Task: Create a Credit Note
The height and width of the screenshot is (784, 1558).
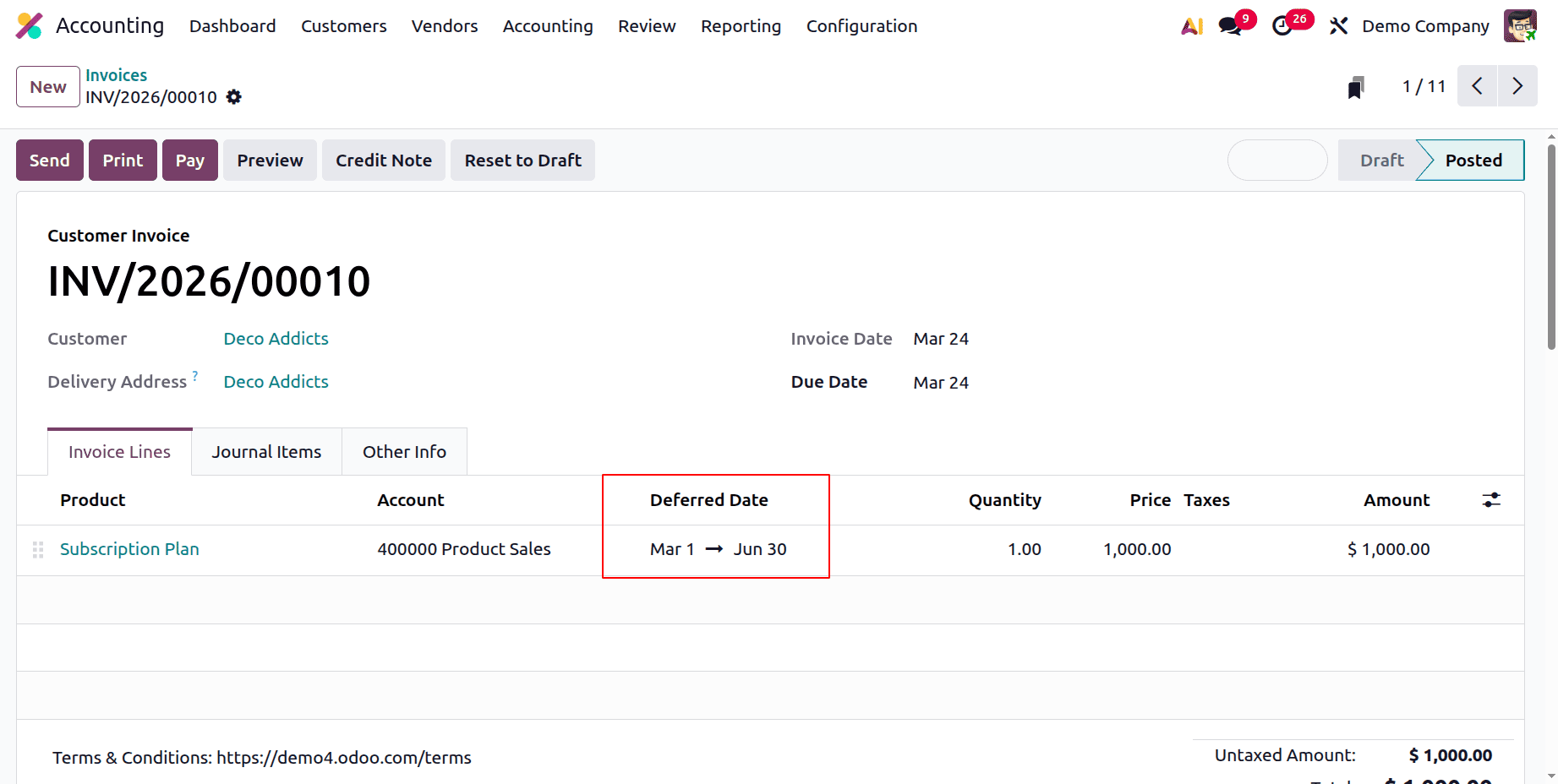Action: pyautogui.click(x=383, y=160)
